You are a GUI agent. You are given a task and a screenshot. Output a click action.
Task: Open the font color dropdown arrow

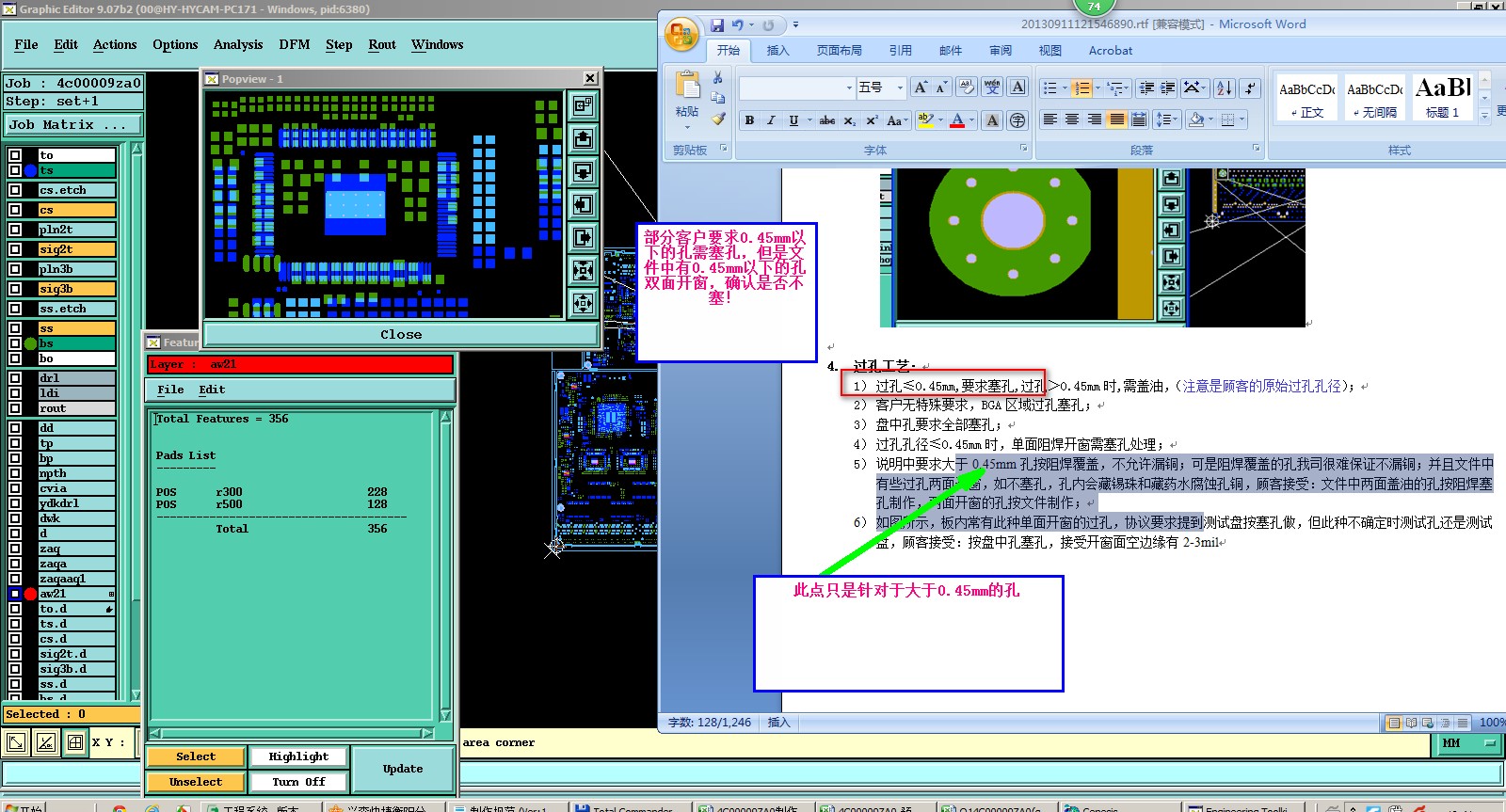pos(972,120)
